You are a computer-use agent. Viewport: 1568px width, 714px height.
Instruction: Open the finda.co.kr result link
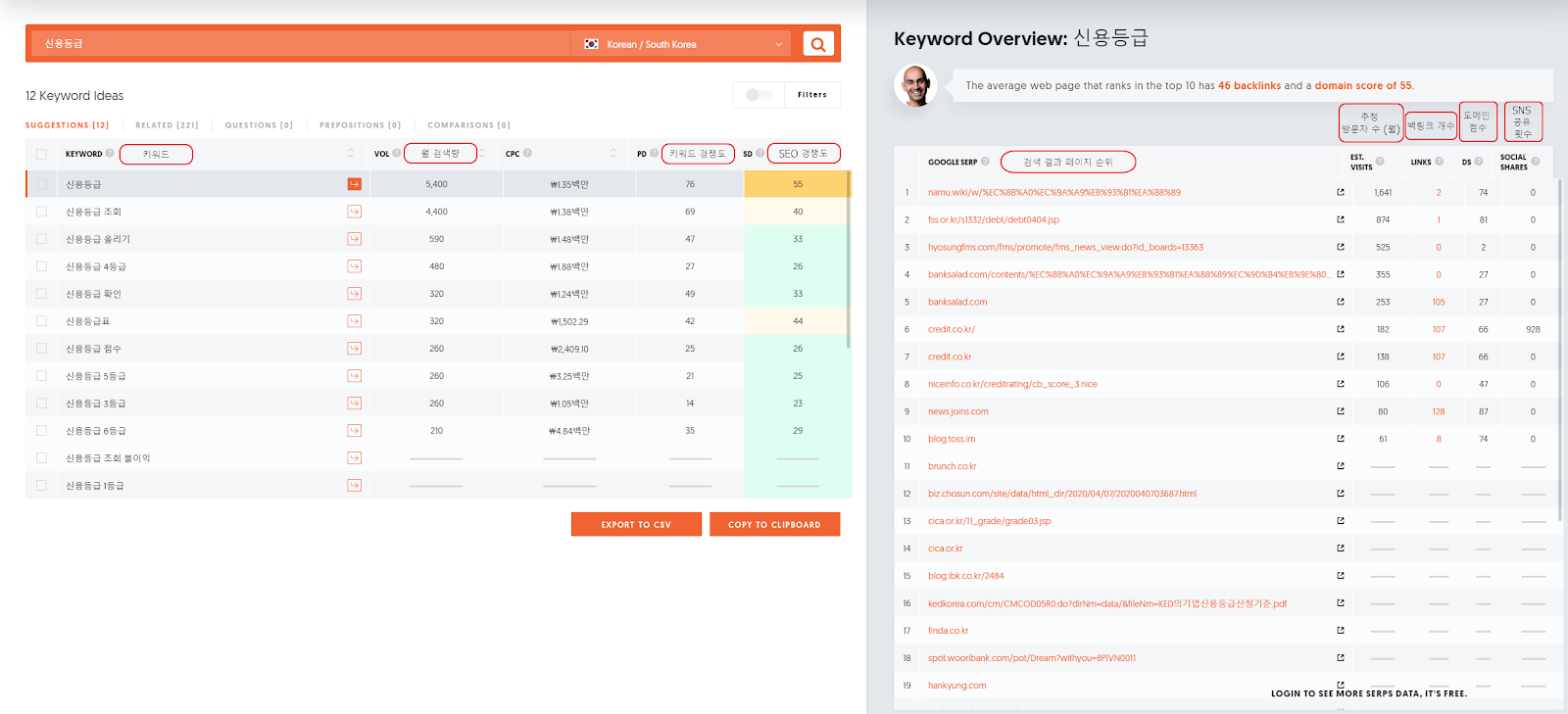click(948, 631)
